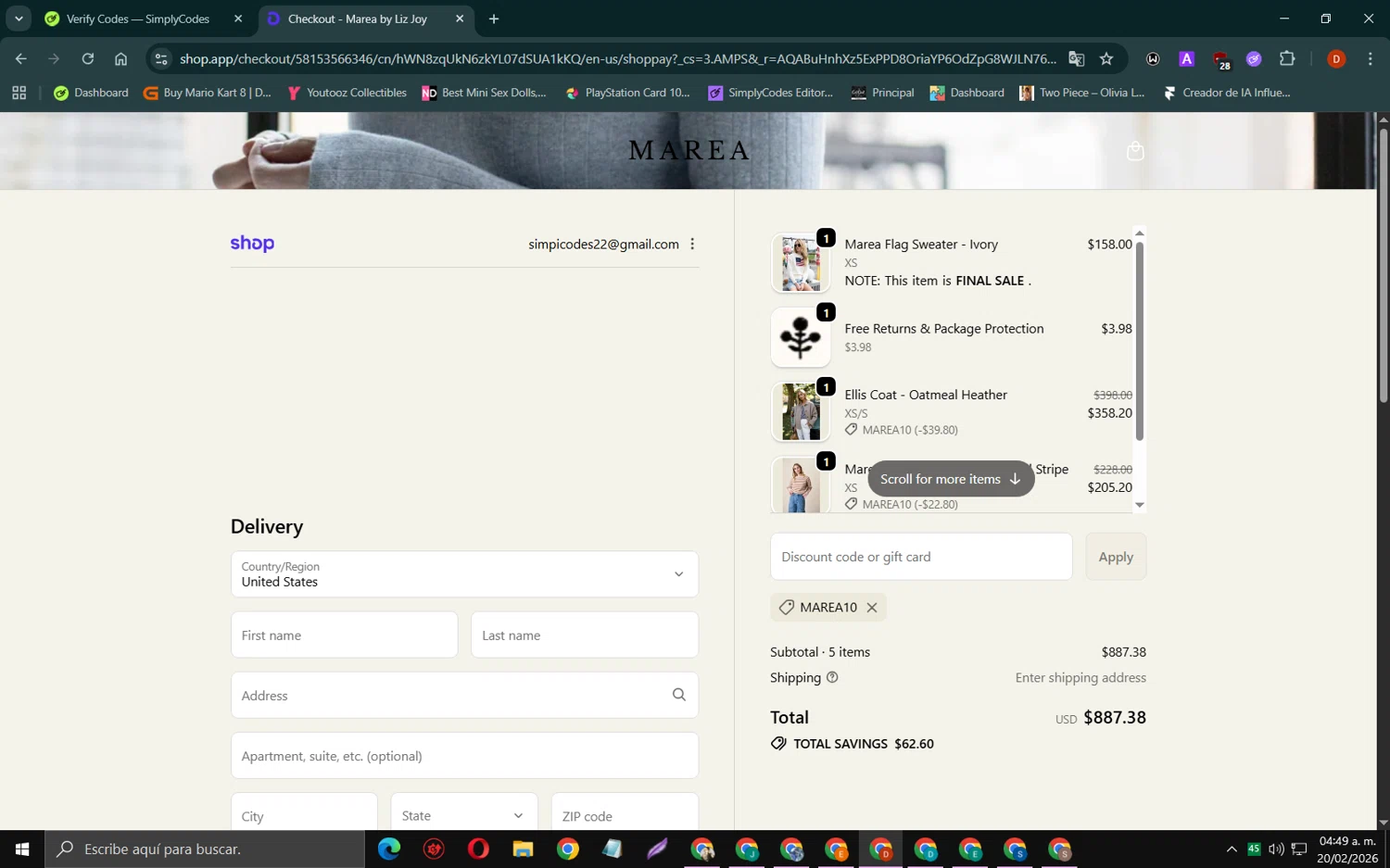This screenshot has width=1390, height=868.
Task: Click the Address input field
Action: point(464,695)
